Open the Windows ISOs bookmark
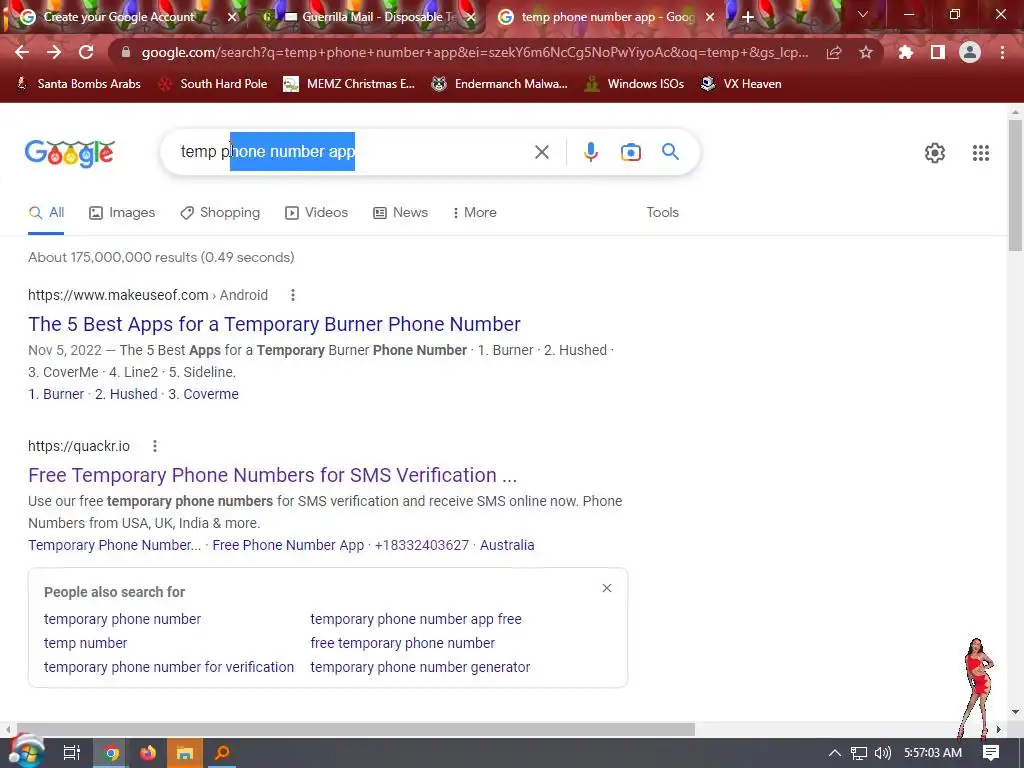This screenshot has width=1024, height=768. pos(634,84)
